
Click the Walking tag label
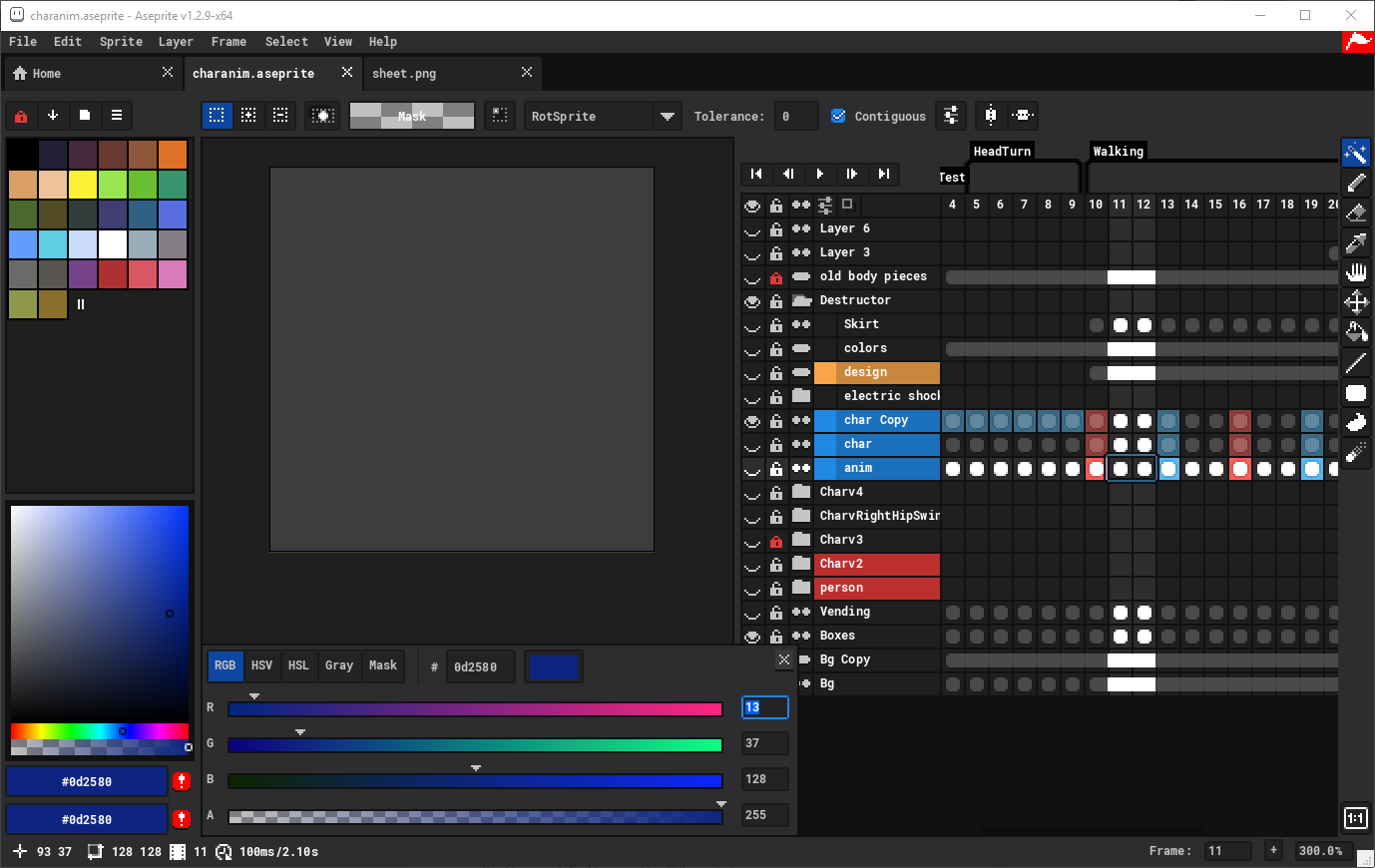click(x=1118, y=151)
